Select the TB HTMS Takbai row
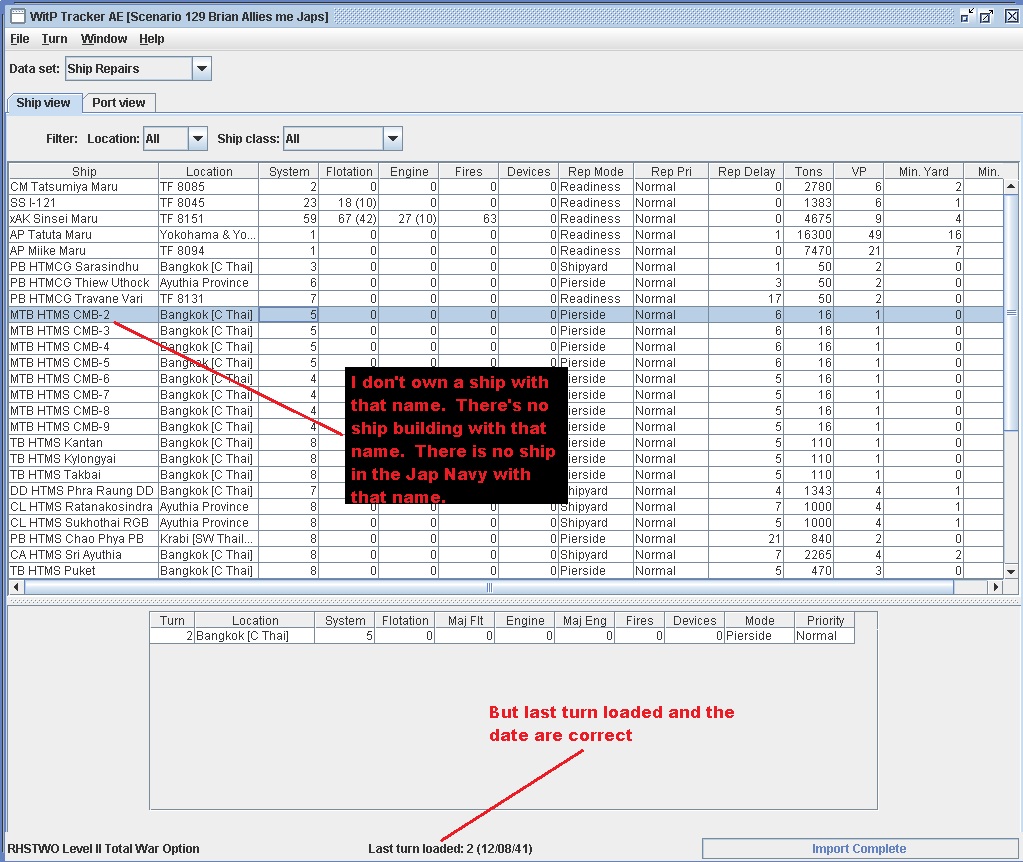The image size is (1023, 862). 506,474
